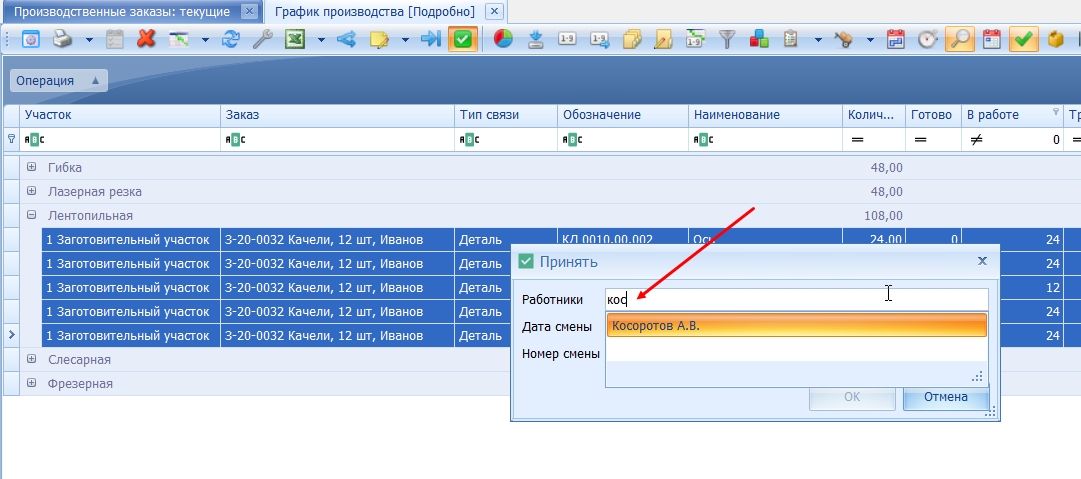The width and height of the screenshot is (1081, 479).
Task: Click the blue refresh arrows icon
Action: coord(230,39)
